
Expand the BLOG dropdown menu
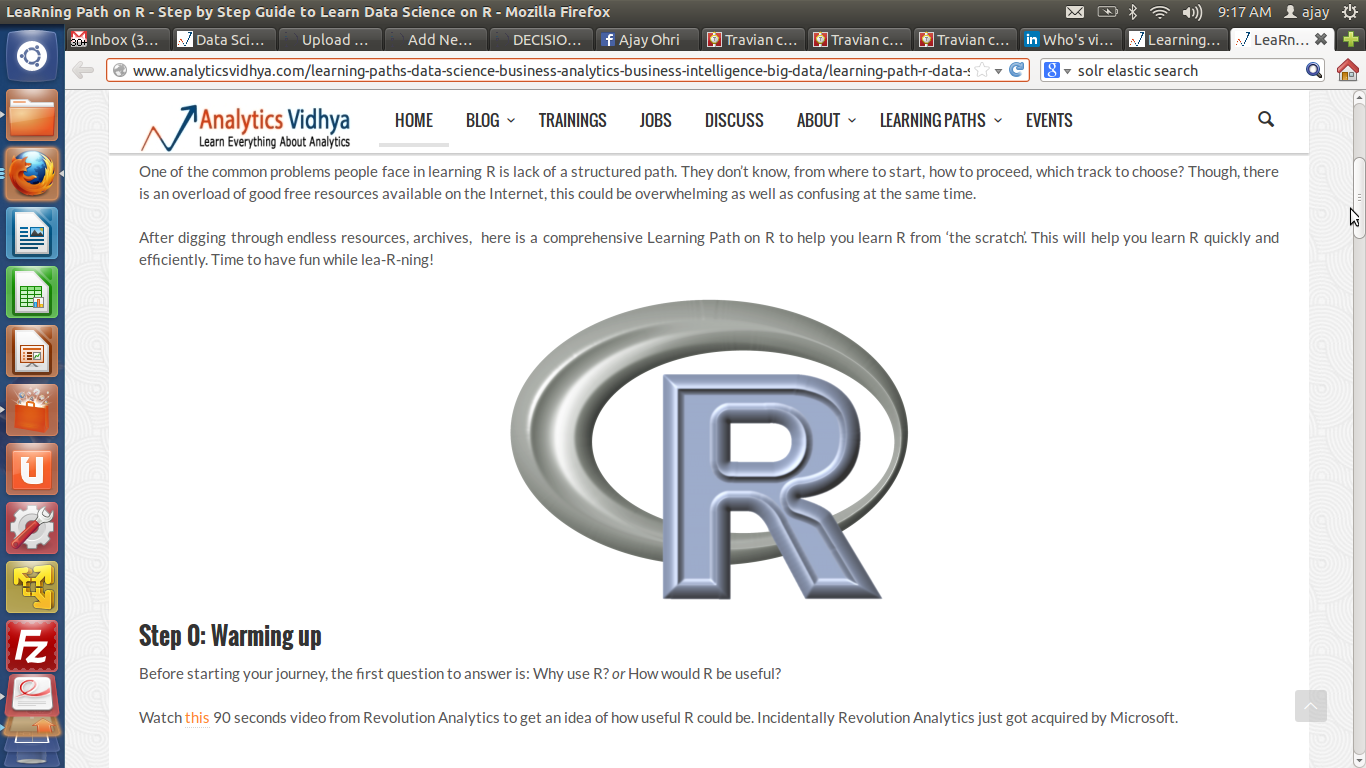(489, 120)
